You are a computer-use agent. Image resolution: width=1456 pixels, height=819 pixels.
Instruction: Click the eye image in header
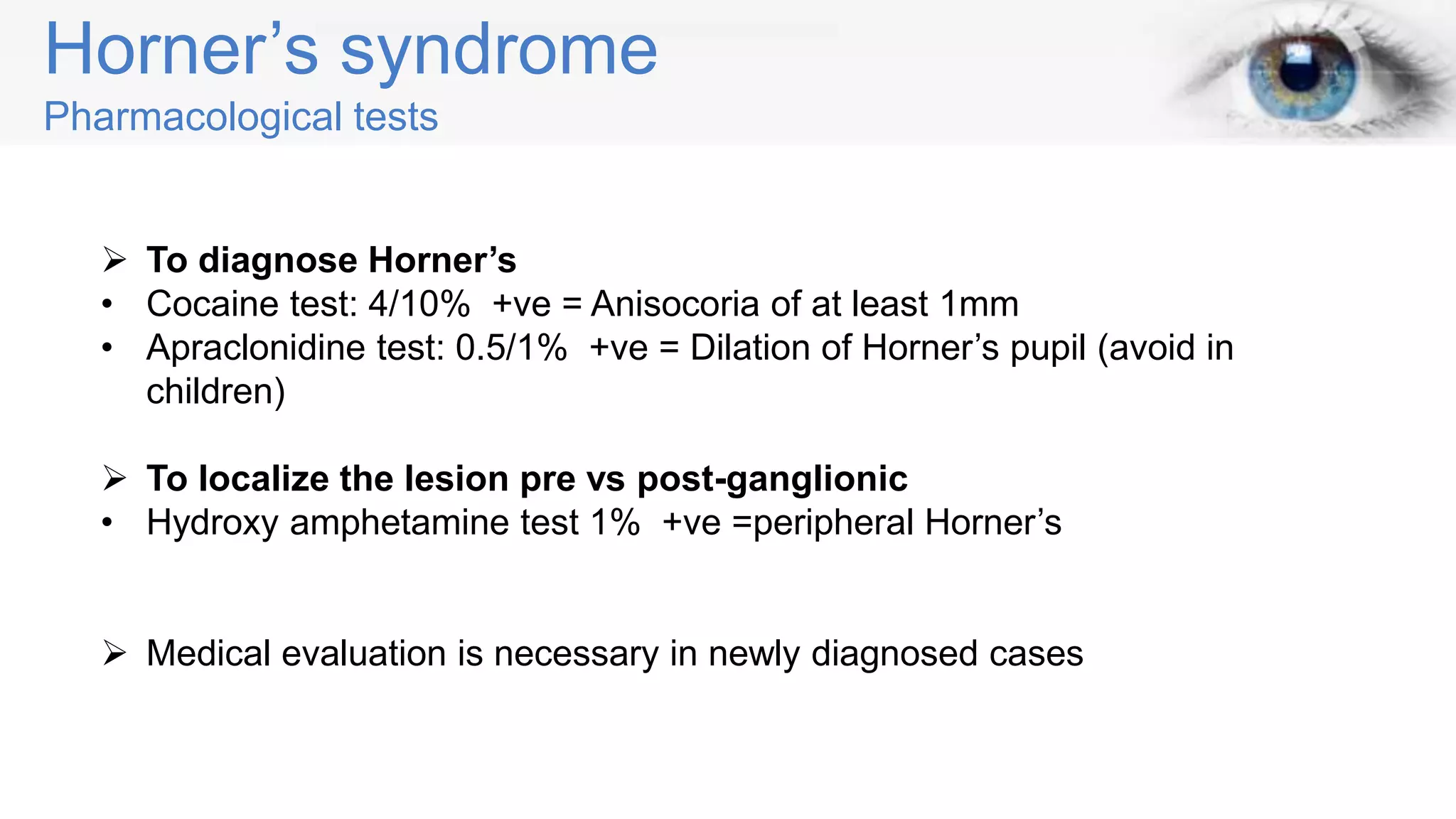(x=1307, y=71)
